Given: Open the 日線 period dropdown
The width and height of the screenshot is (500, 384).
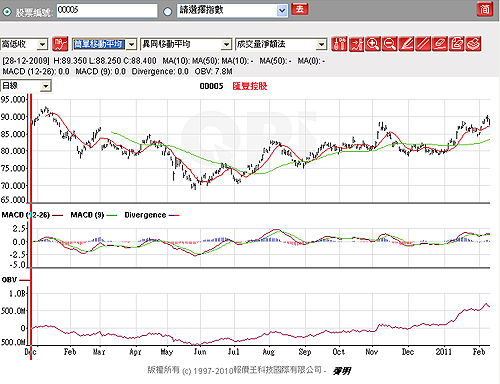Looking at the screenshot, I should pyautogui.click(x=26, y=86).
